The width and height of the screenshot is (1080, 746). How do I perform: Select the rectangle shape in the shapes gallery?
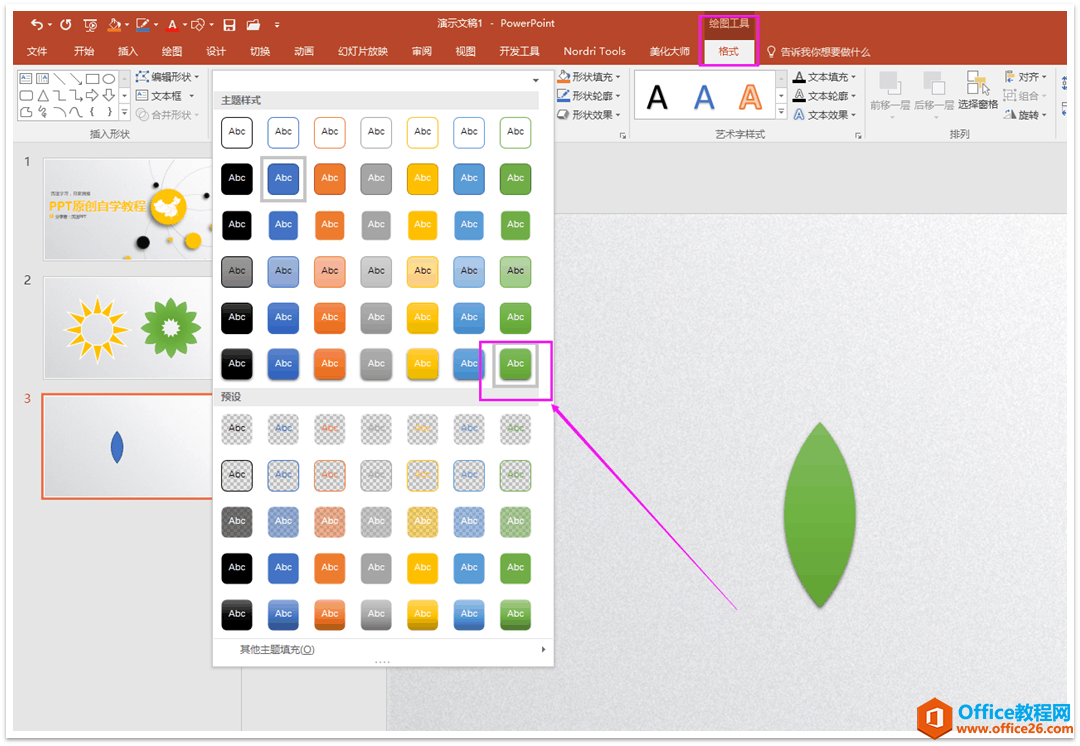pyautogui.click(x=92, y=79)
